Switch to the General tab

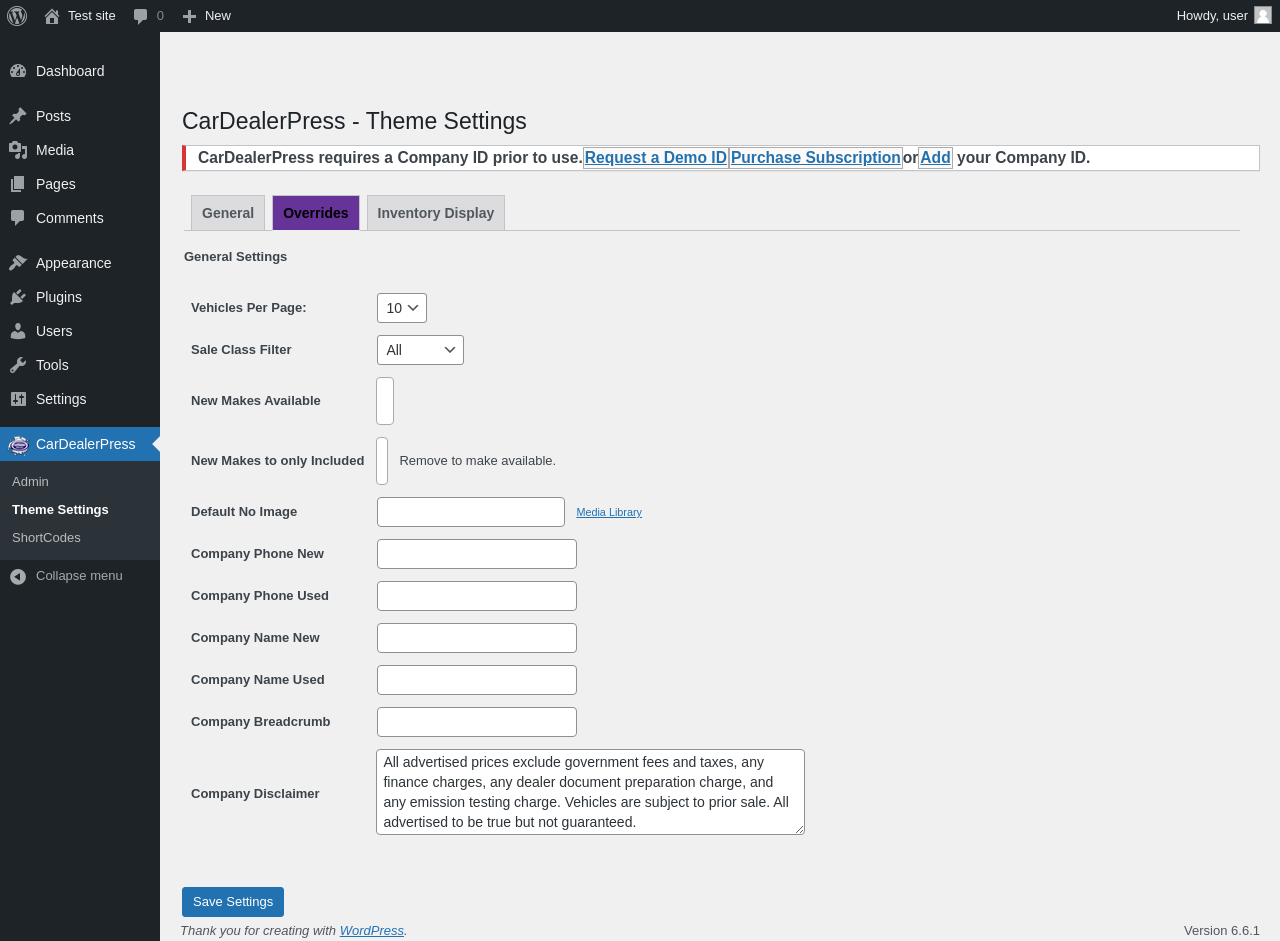tap(228, 213)
